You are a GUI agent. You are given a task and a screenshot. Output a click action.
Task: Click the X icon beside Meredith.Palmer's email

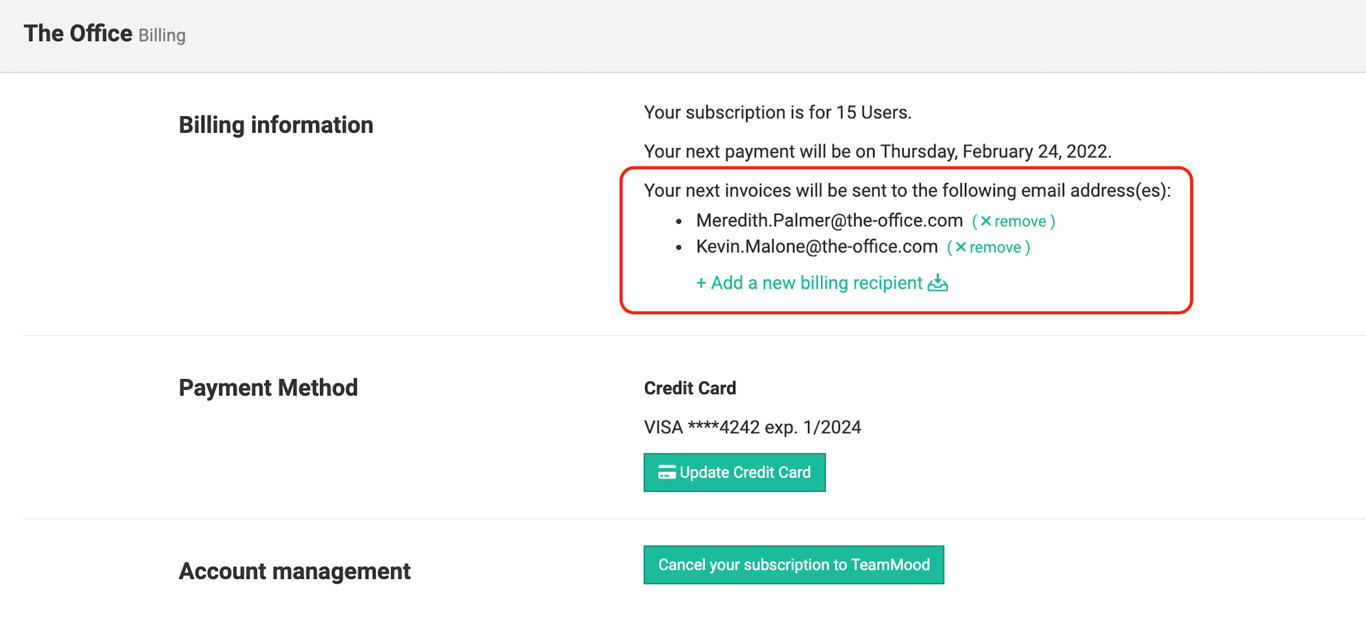(x=986, y=221)
